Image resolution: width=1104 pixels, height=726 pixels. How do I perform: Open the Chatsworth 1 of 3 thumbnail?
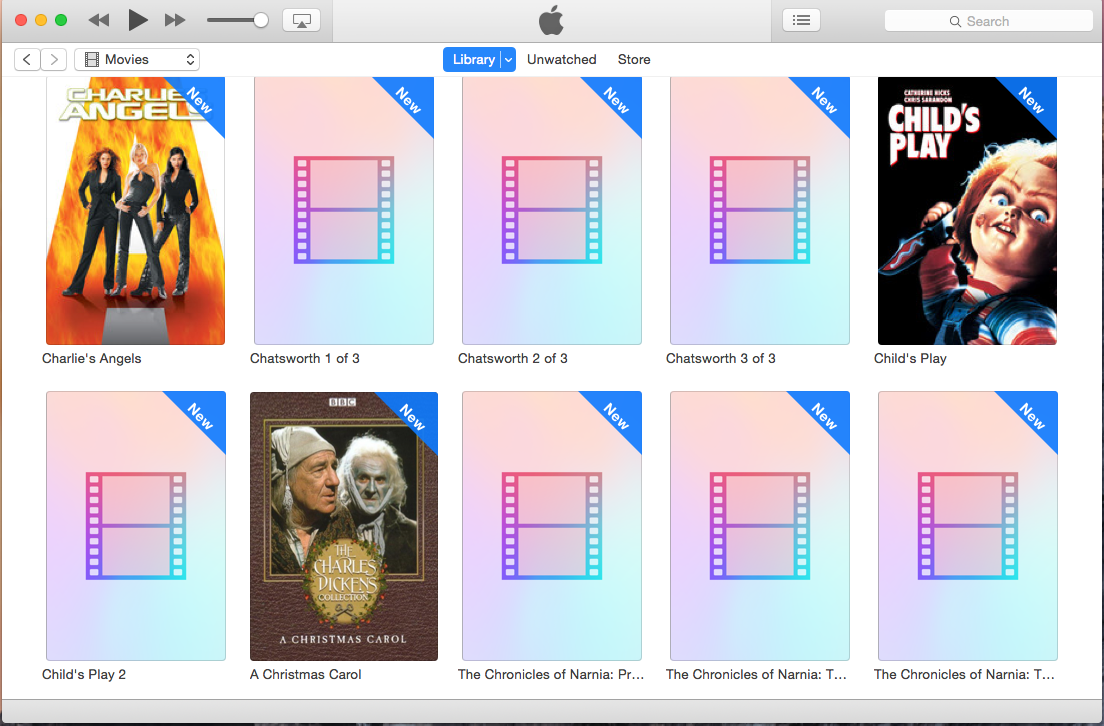coord(344,211)
